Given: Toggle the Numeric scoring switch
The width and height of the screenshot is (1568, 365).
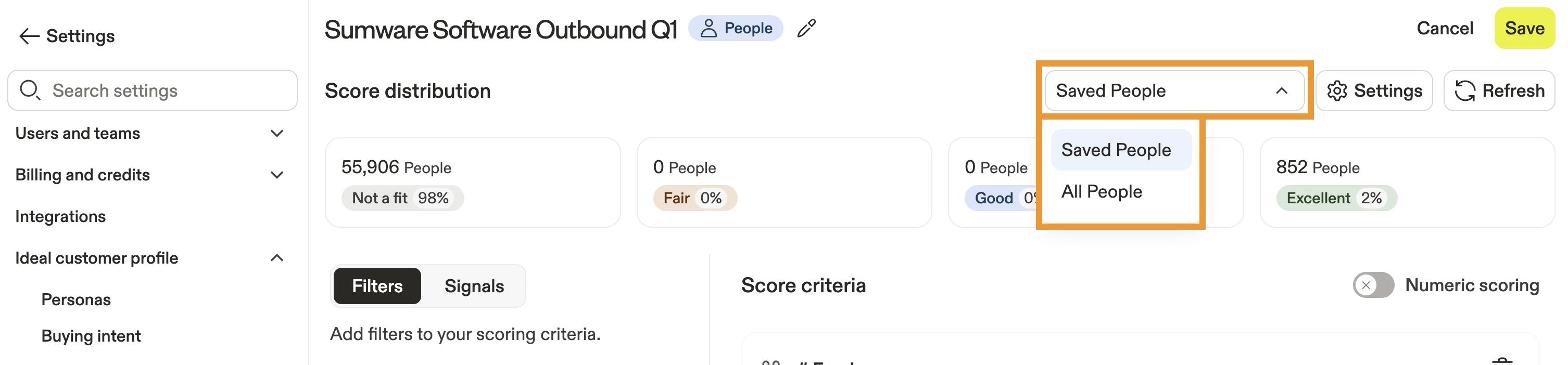Looking at the screenshot, I should [x=1373, y=285].
